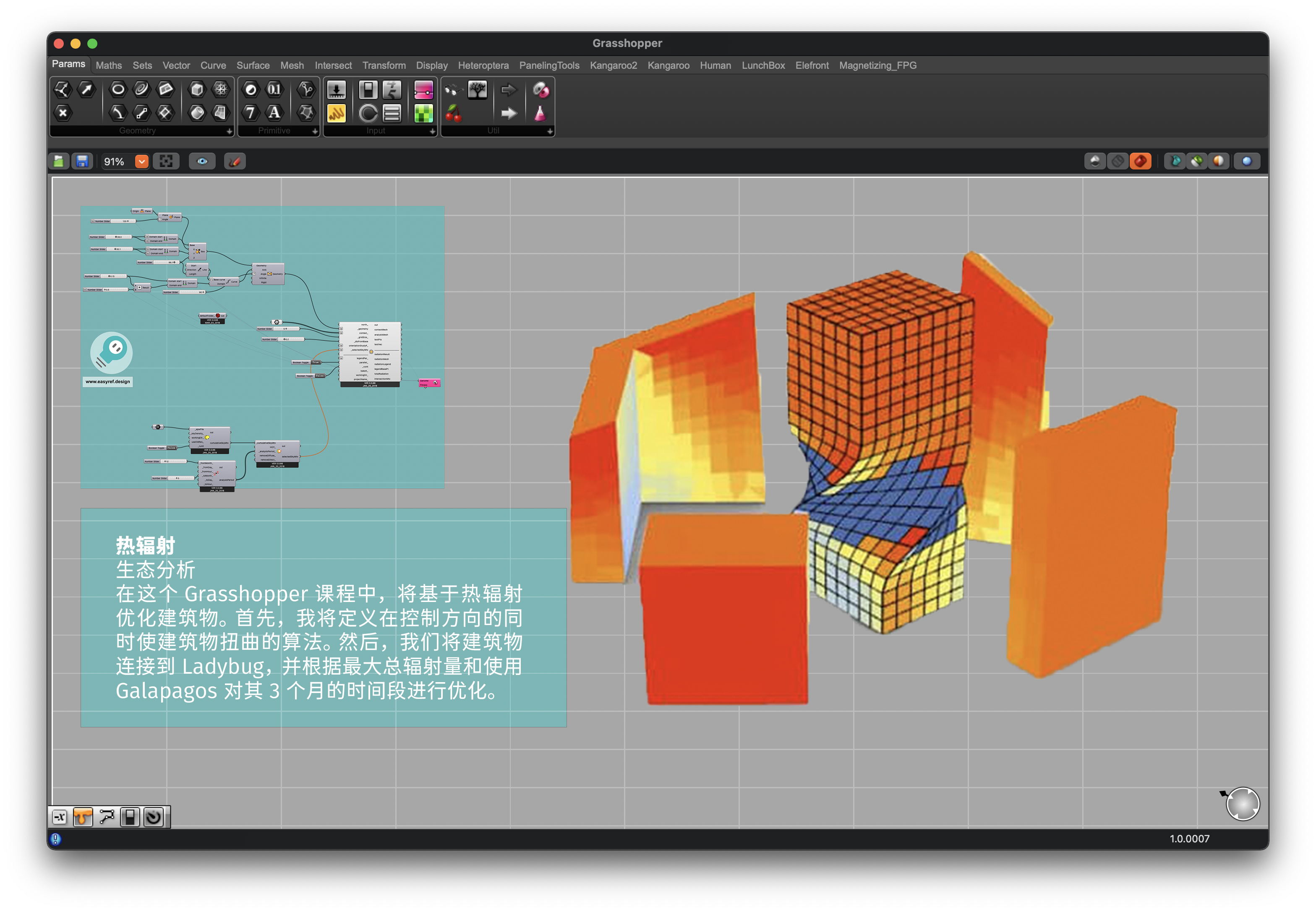The width and height of the screenshot is (1316, 912).
Task: Expand the Input panel group
Action: click(x=432, y=131)
